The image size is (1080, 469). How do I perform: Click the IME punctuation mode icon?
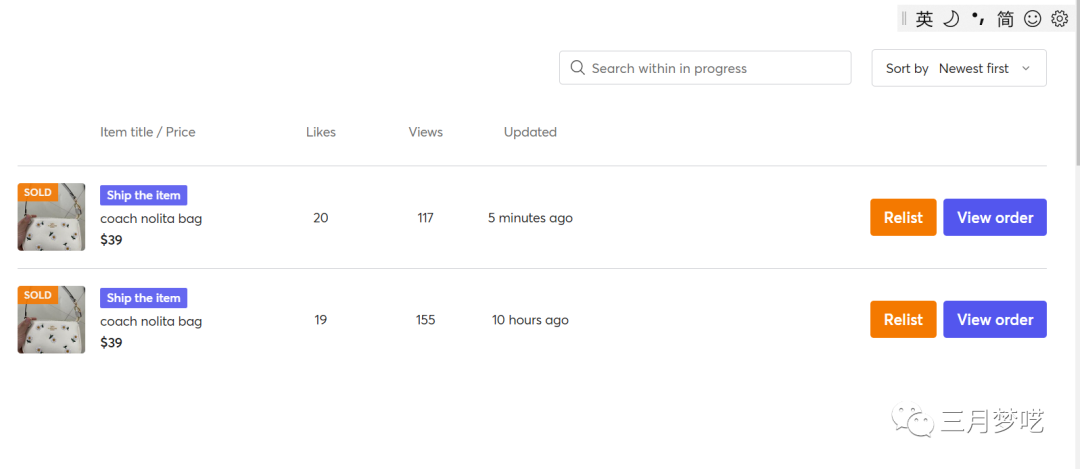click(x=978, y=19)
